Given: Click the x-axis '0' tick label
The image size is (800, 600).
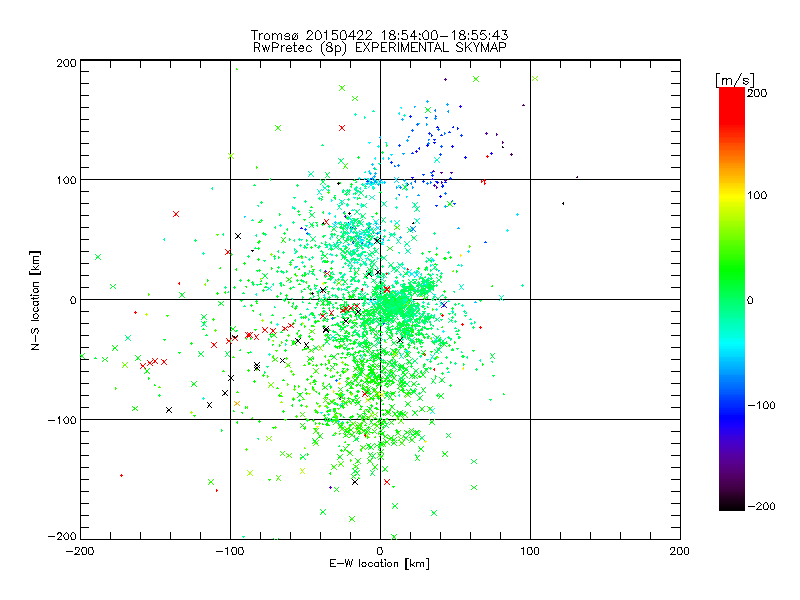Looking at the screenshot, I should point(380,551).
